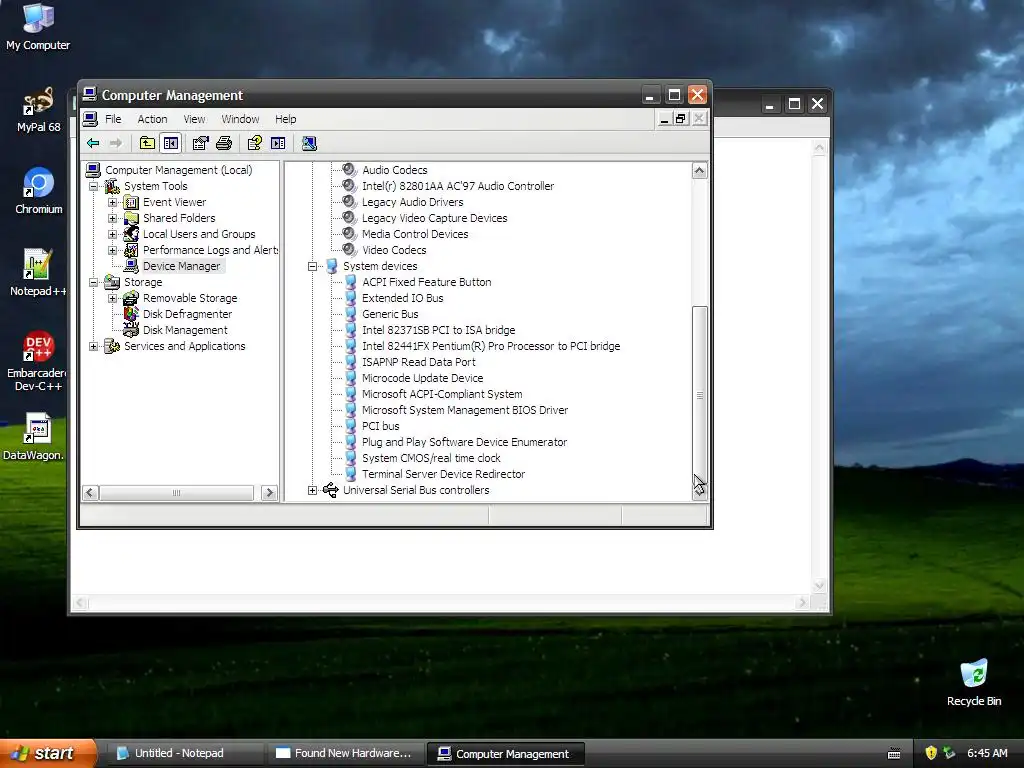Click the console tree horizontal scrollbar thumb
Image resolution: width=1024 pixels, height=768 pixels.
pos(176,492)
